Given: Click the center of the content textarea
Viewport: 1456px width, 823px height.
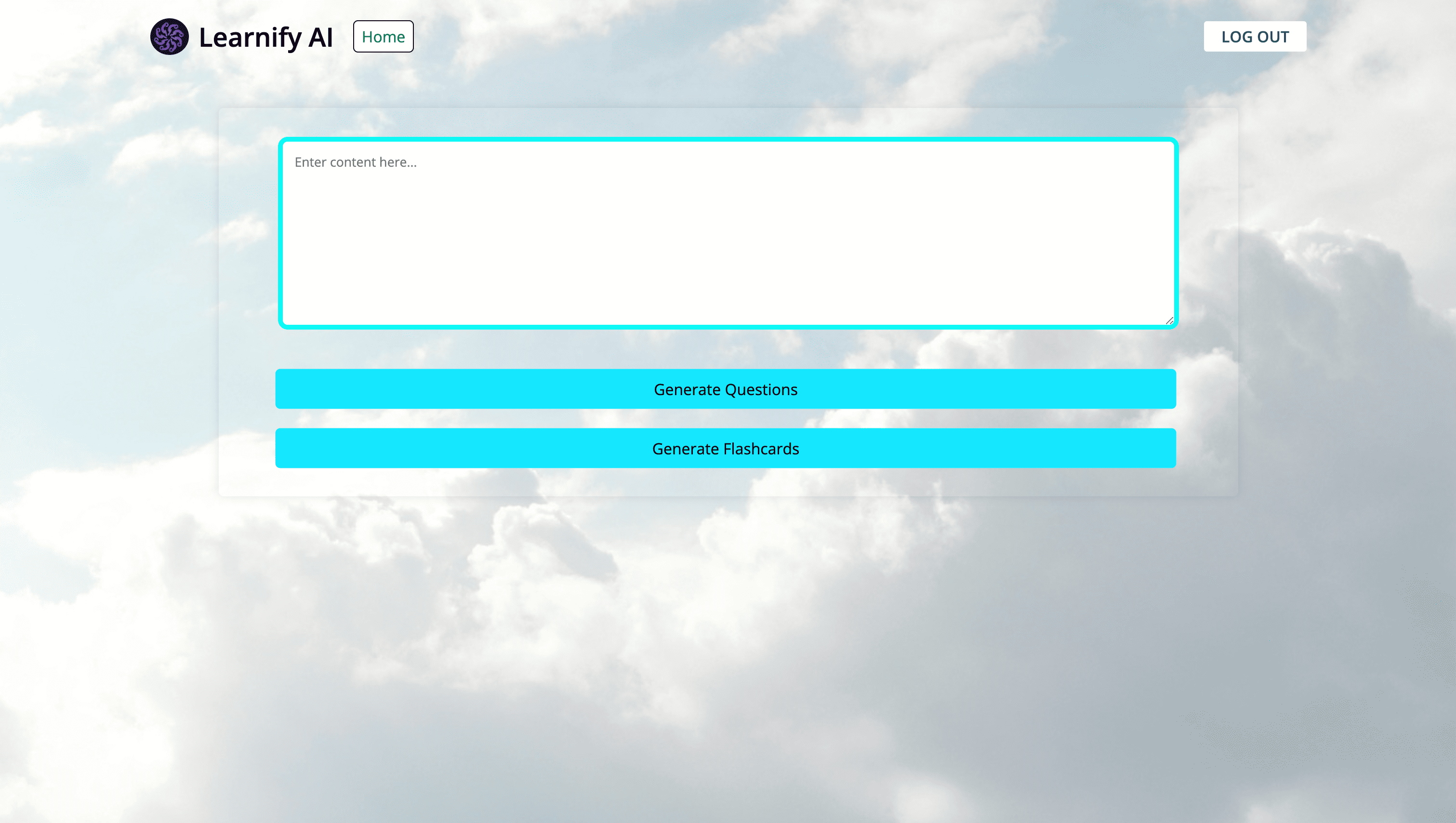Looking at the screenshot, I should [728, 233].
